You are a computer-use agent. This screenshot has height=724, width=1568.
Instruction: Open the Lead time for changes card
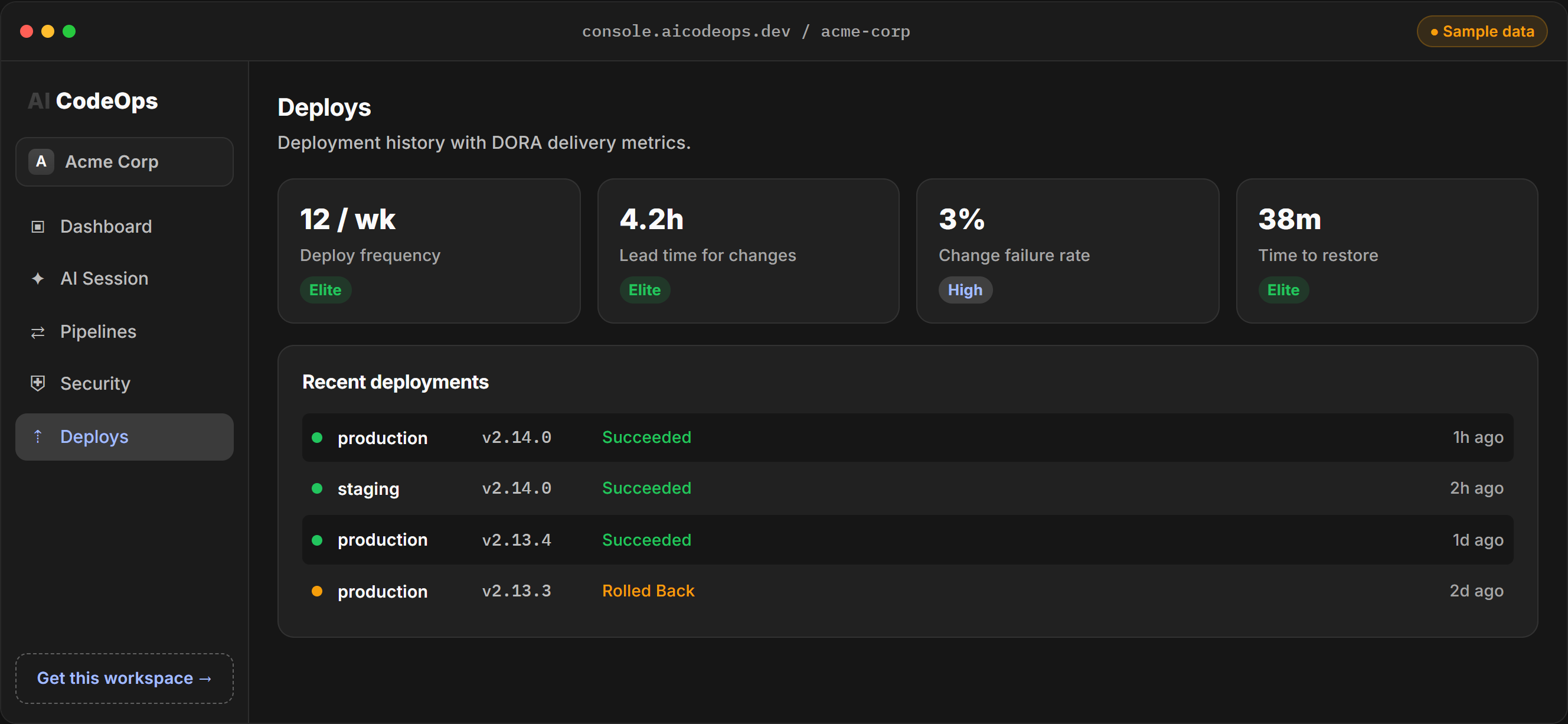[x=748, y=251]
